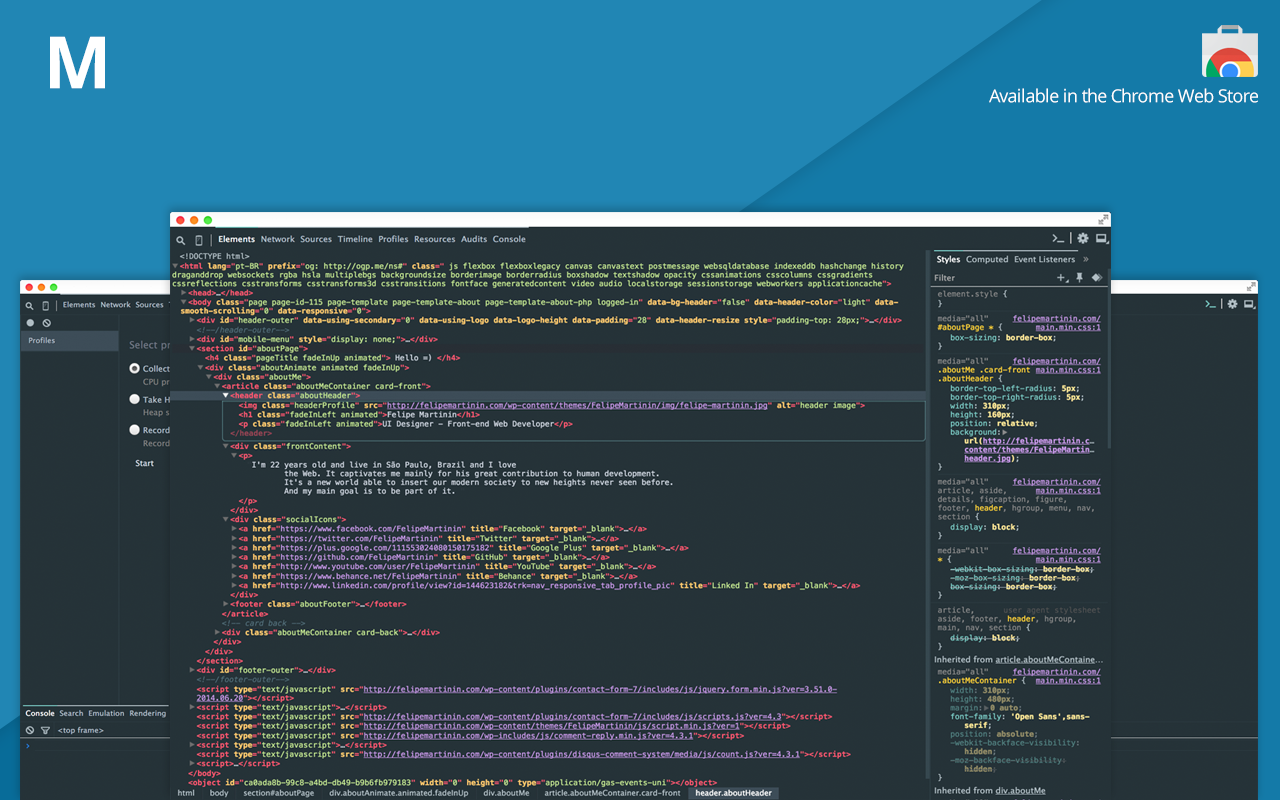Viewport: 1280px width, 800px height.
Task: Click the animations diamond icon in Styles
Action: coord(1096,278)
